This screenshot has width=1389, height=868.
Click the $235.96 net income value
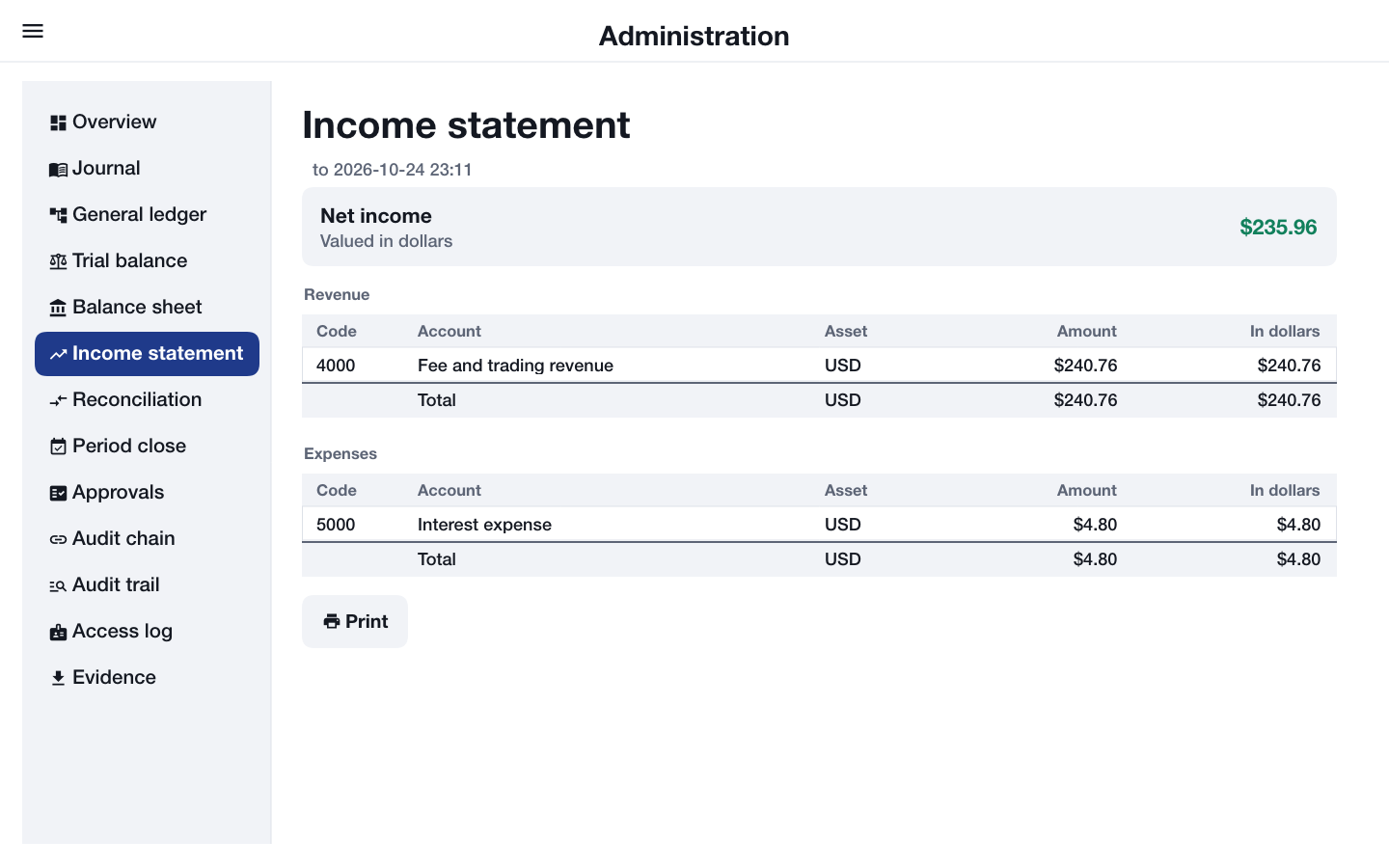click(x=1278, y=228)
